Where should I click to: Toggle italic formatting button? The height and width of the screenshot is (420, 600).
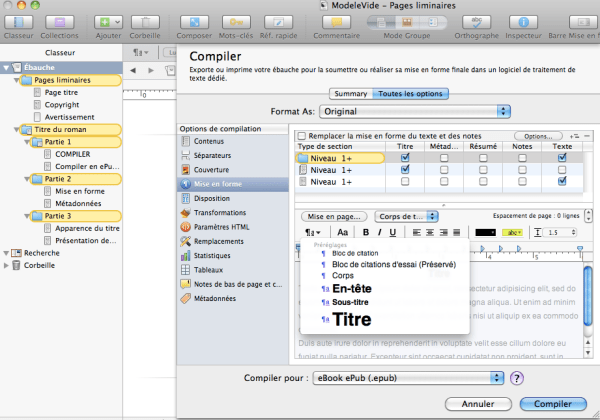pos(379,232)
